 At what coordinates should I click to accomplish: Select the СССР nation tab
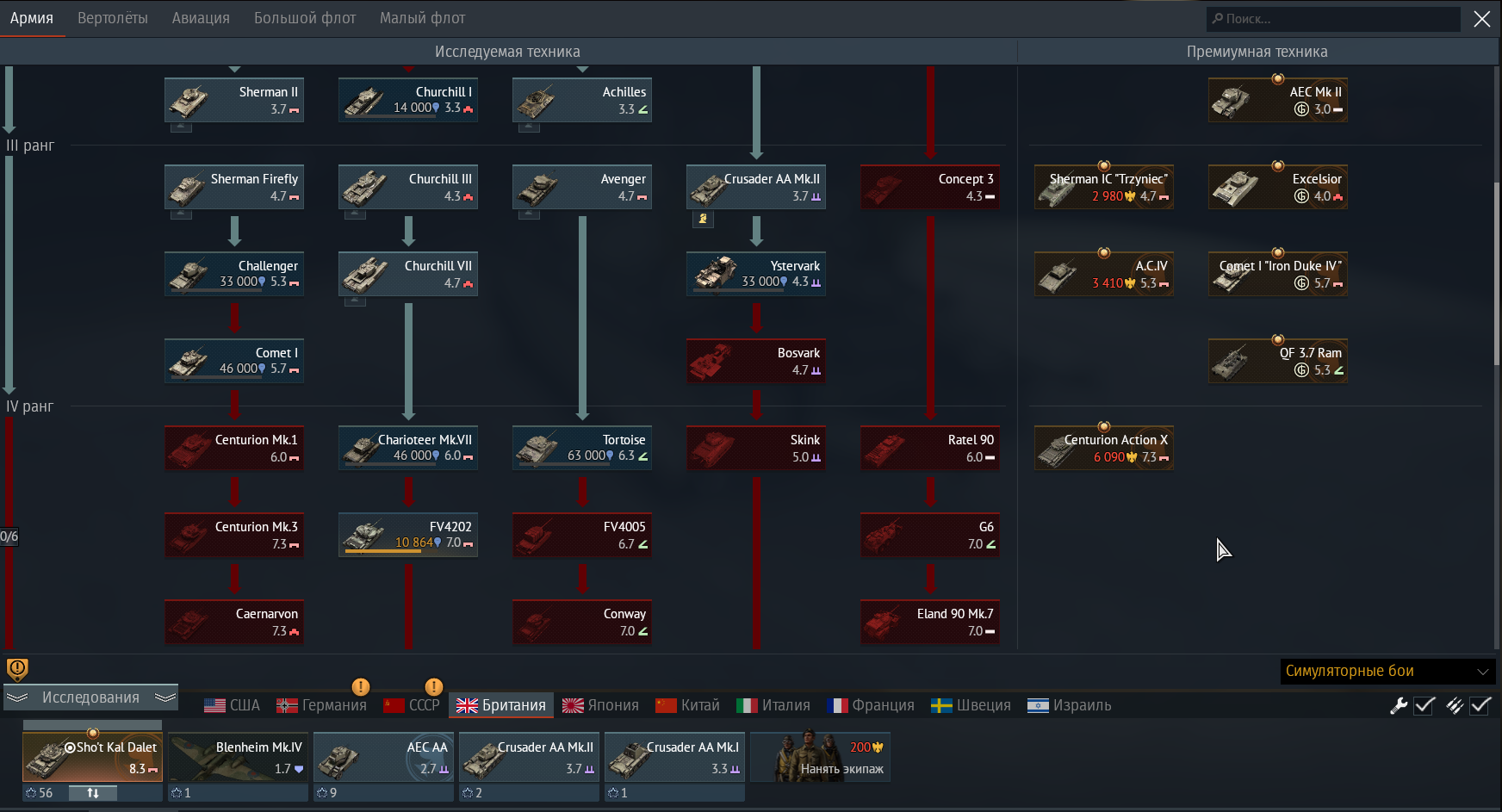[412, 705]
